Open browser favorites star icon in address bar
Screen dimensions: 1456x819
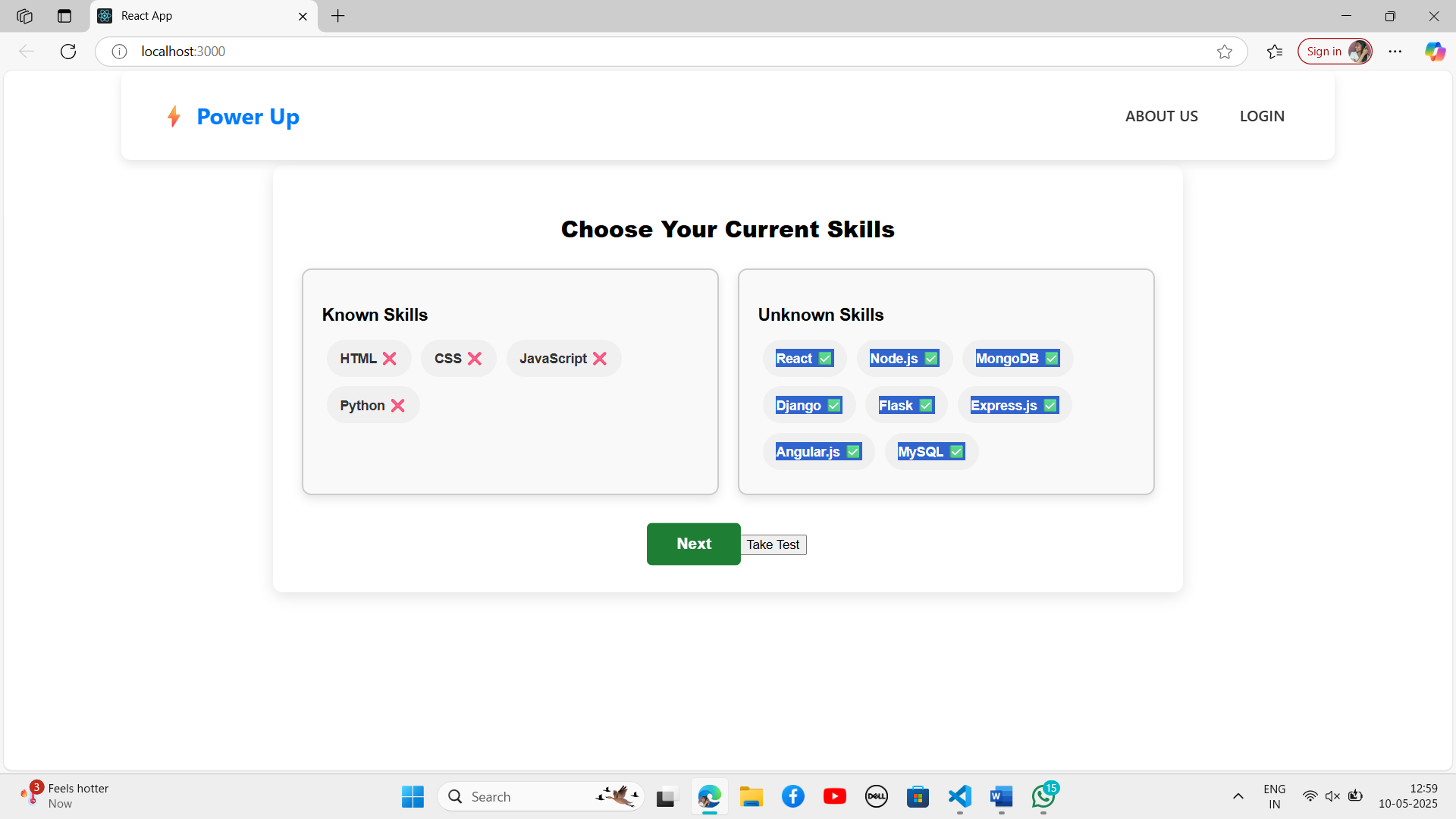(1224, 52)
